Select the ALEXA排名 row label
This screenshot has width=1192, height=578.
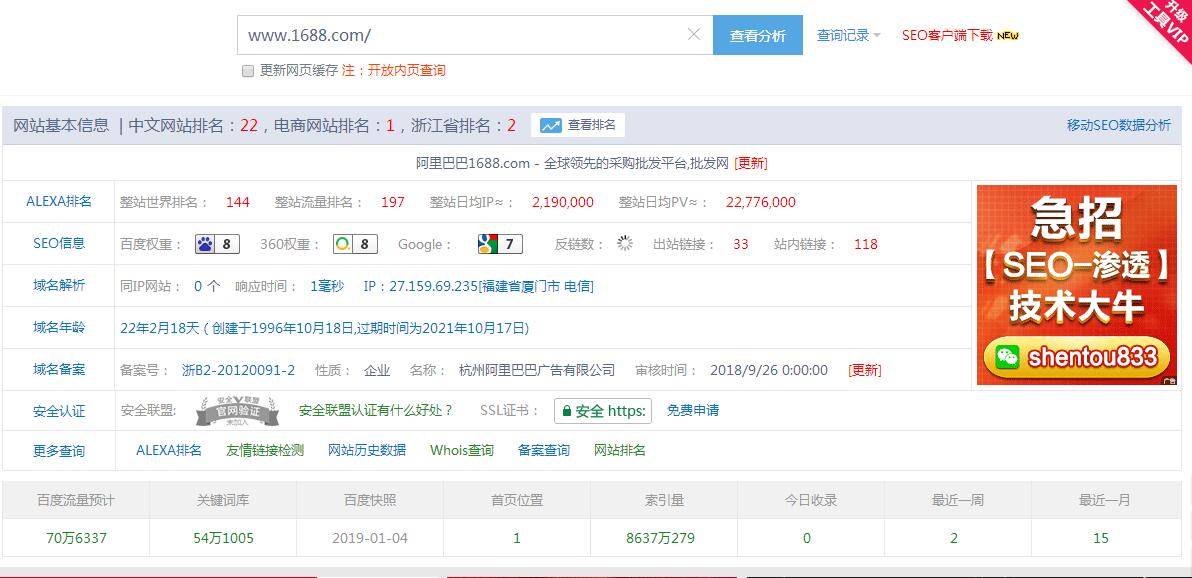pos(59,202)
